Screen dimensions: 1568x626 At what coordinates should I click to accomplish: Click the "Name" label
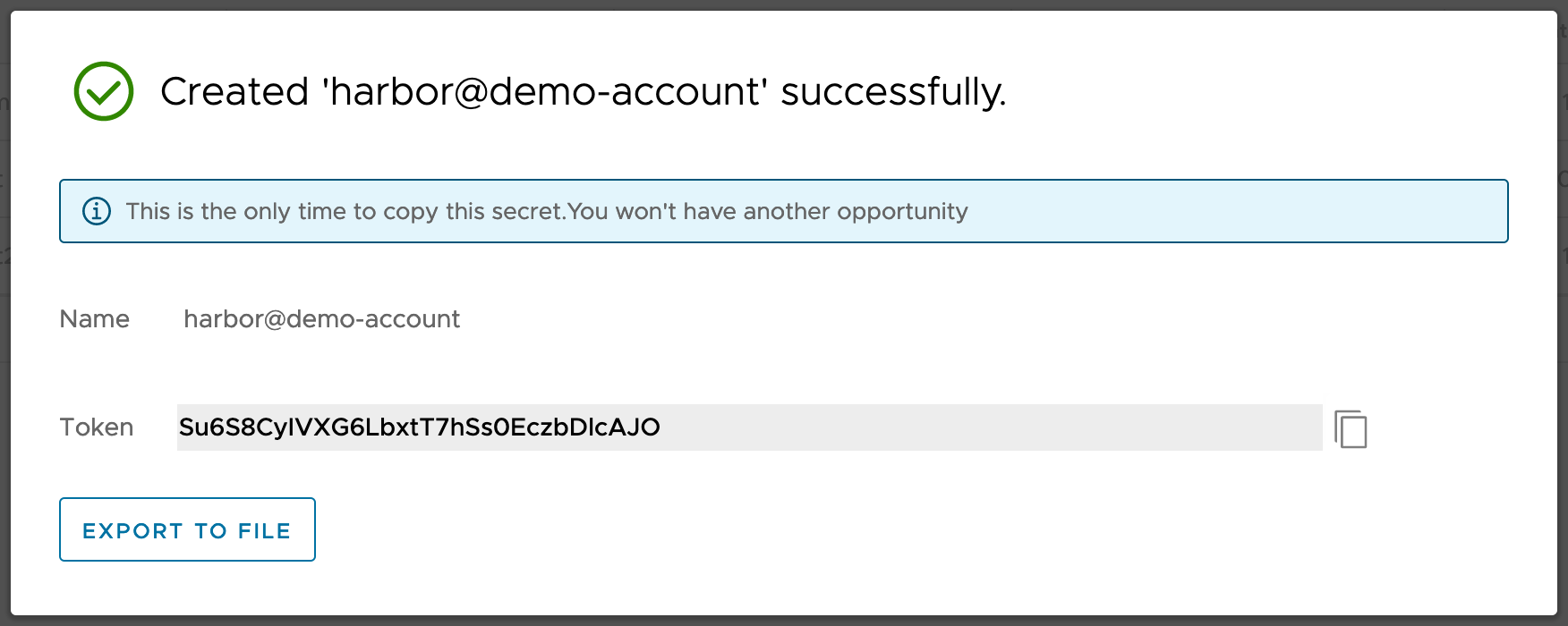click(x=94, y=319)
